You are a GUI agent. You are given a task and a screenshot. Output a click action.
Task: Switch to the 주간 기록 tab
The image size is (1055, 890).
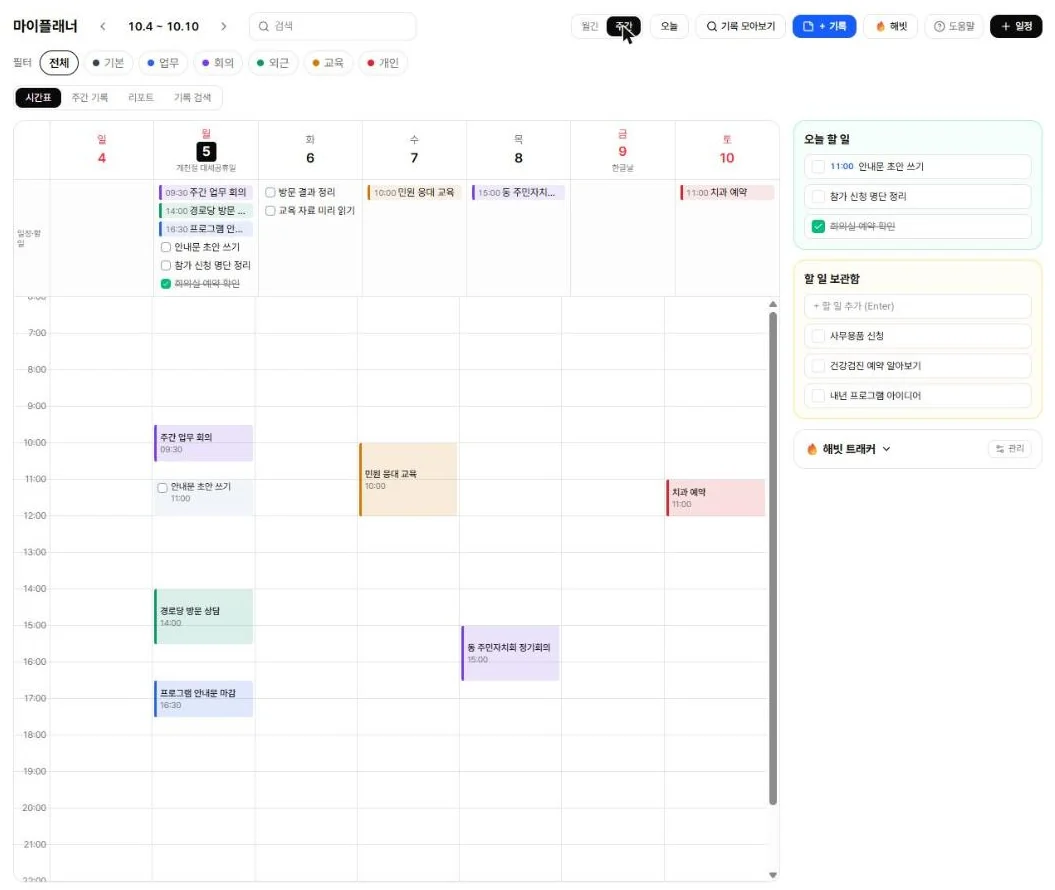[x=89, y=98]
